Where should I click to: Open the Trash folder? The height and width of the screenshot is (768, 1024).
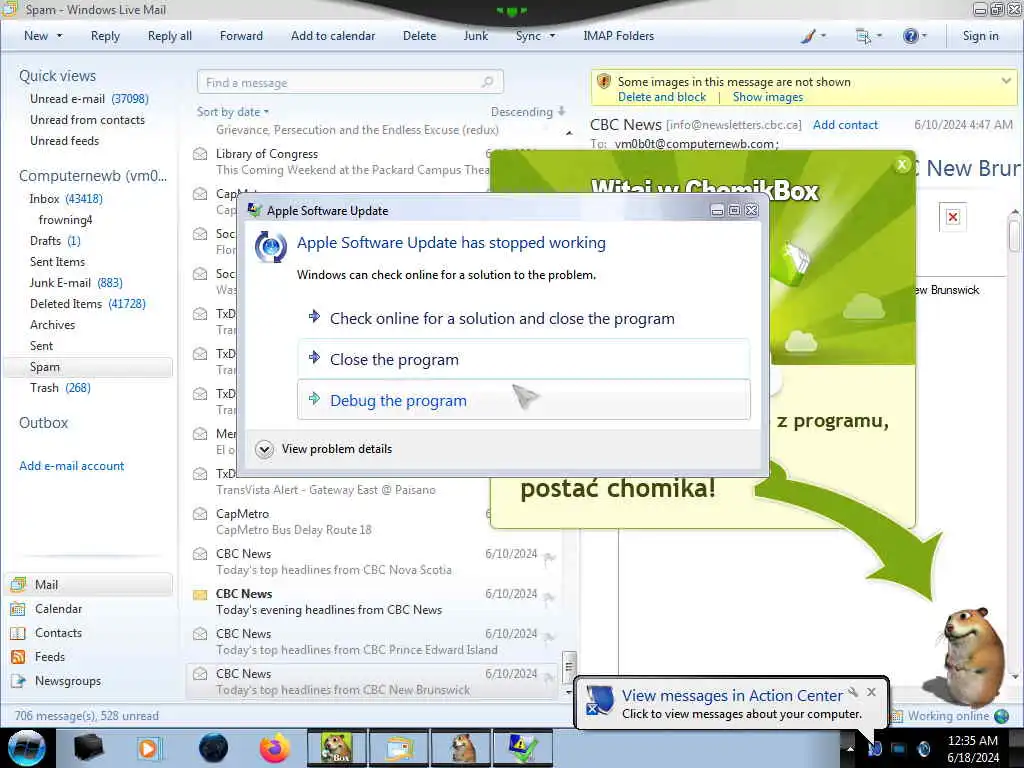(60, 388)
